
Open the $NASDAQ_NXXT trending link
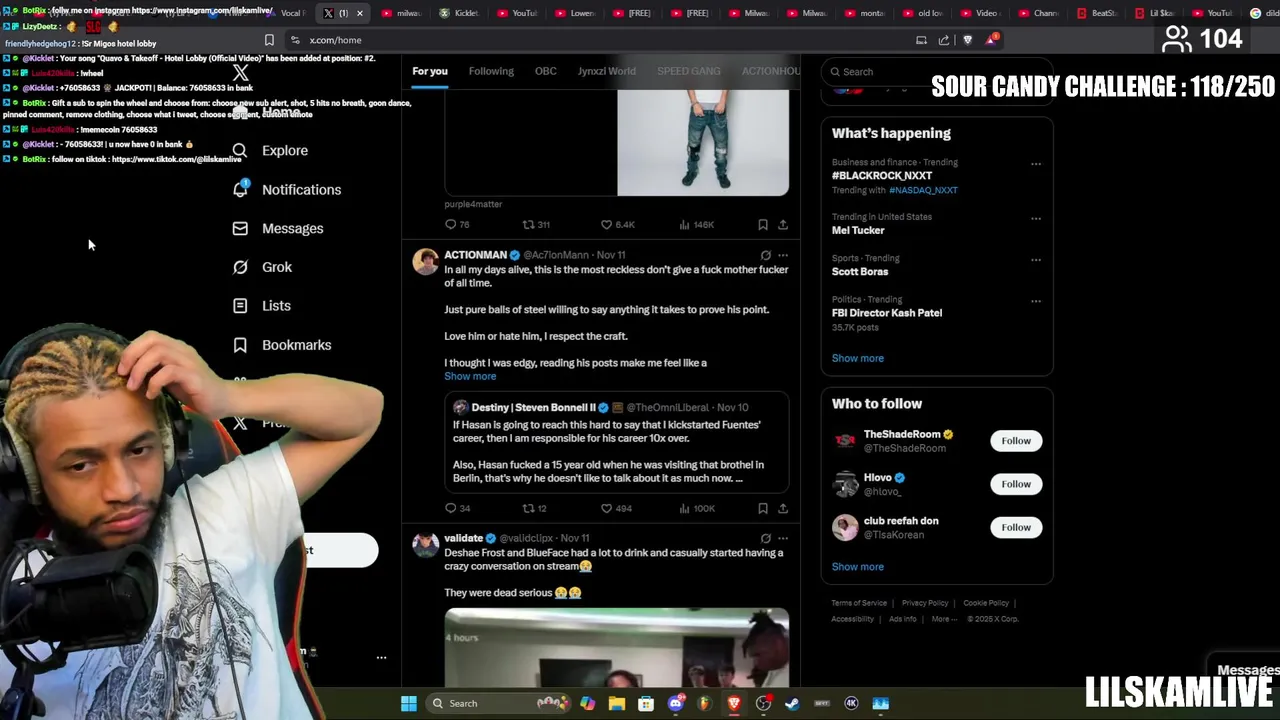pos(923,190)
